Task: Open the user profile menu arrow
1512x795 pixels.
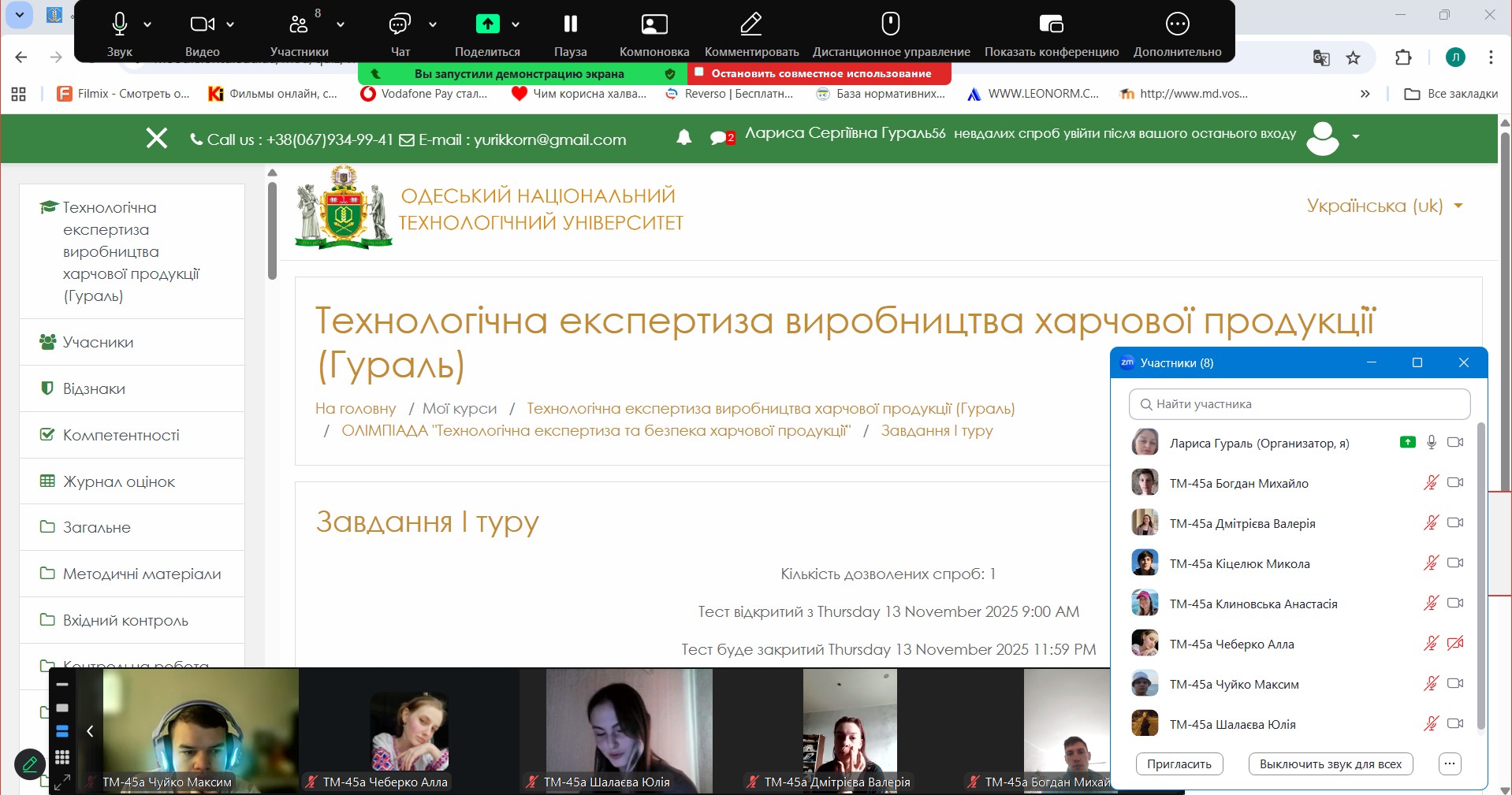Action: 1356,137
